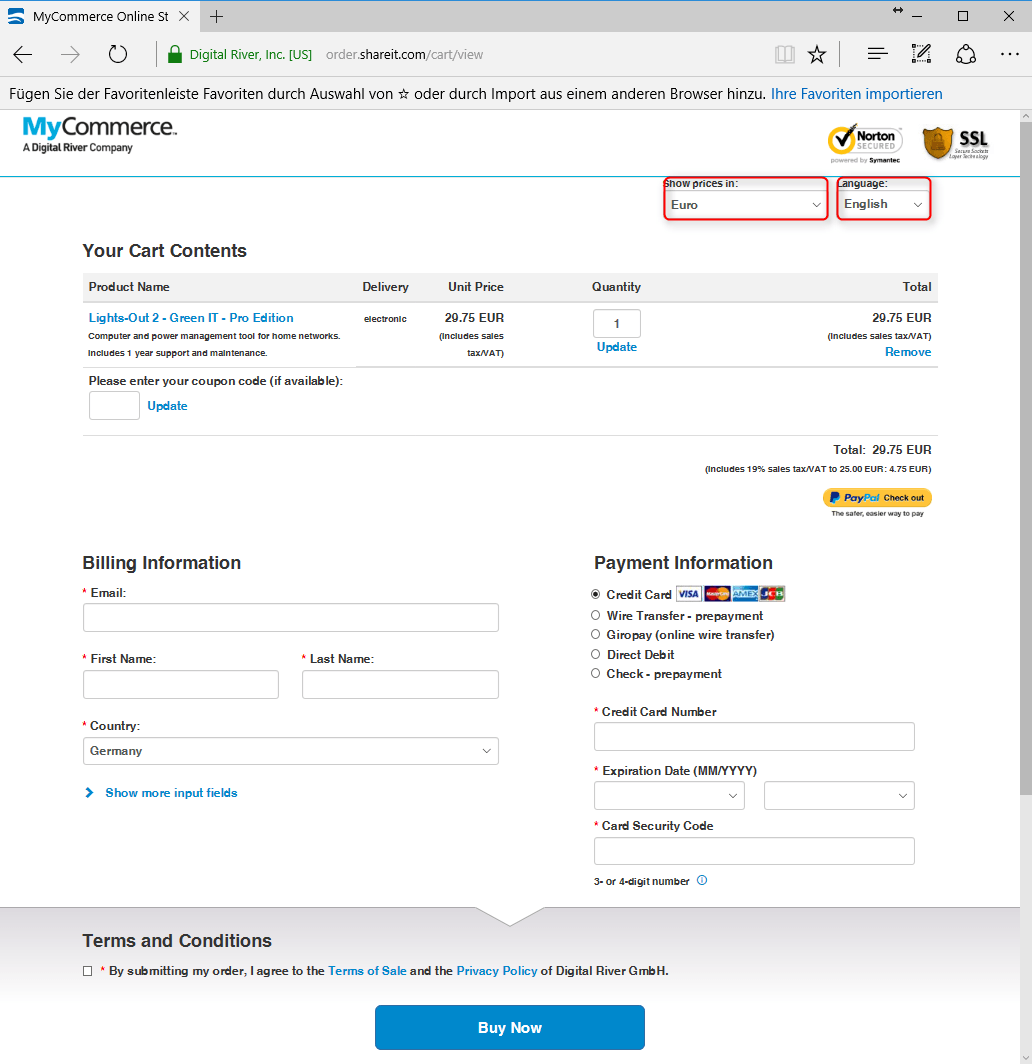The height and width of the screenshot is (1064, 1032).
Task: Click the address bar URL order.shareit.com
Action: (404, 54)
